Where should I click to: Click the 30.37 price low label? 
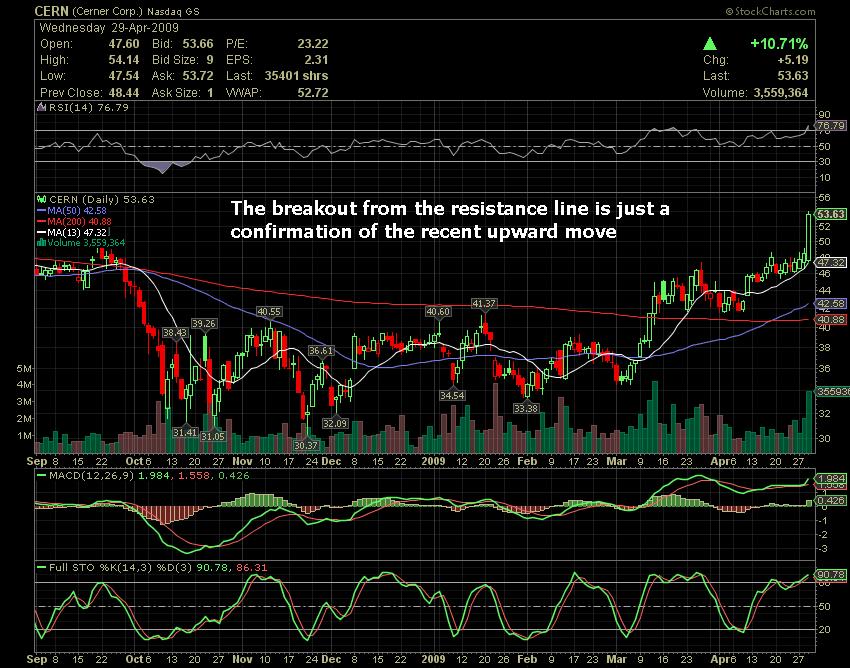point(306,445)
